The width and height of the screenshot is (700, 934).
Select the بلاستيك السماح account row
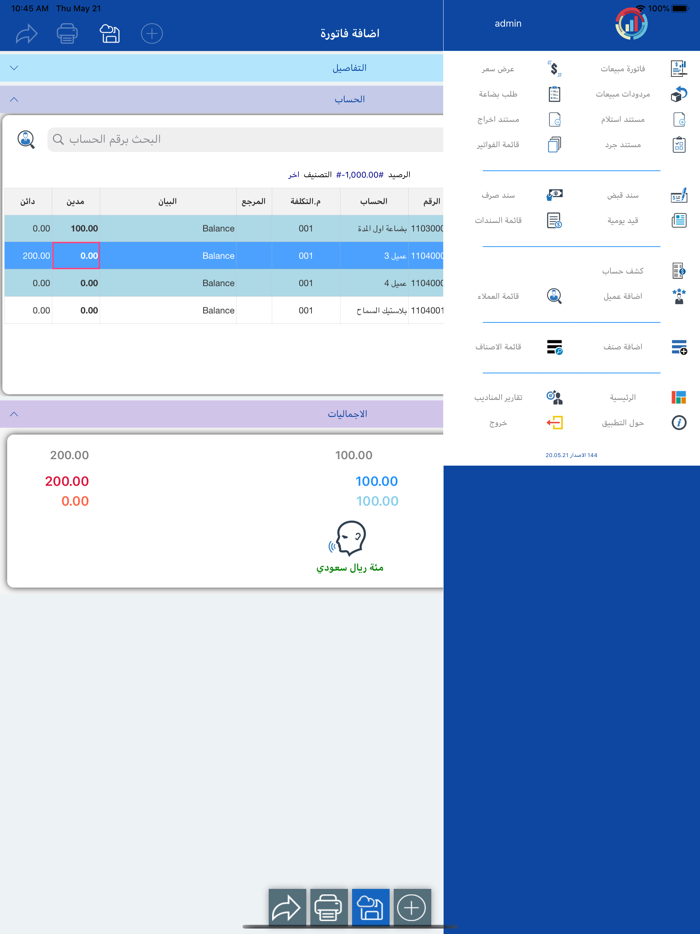pyautogui.click(x=224, y=310)
